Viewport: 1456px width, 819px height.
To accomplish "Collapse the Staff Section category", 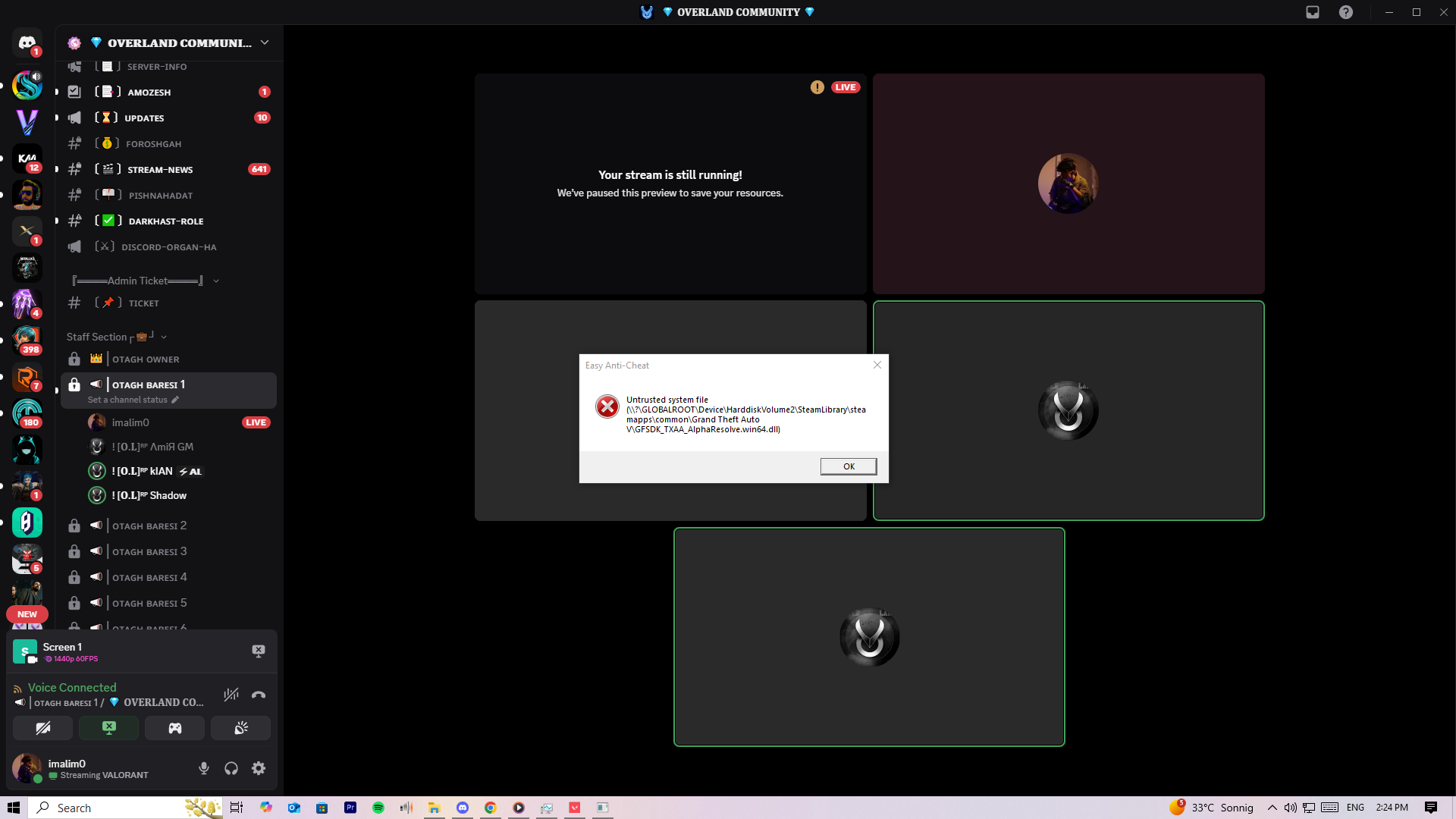I will pos(116,337).
